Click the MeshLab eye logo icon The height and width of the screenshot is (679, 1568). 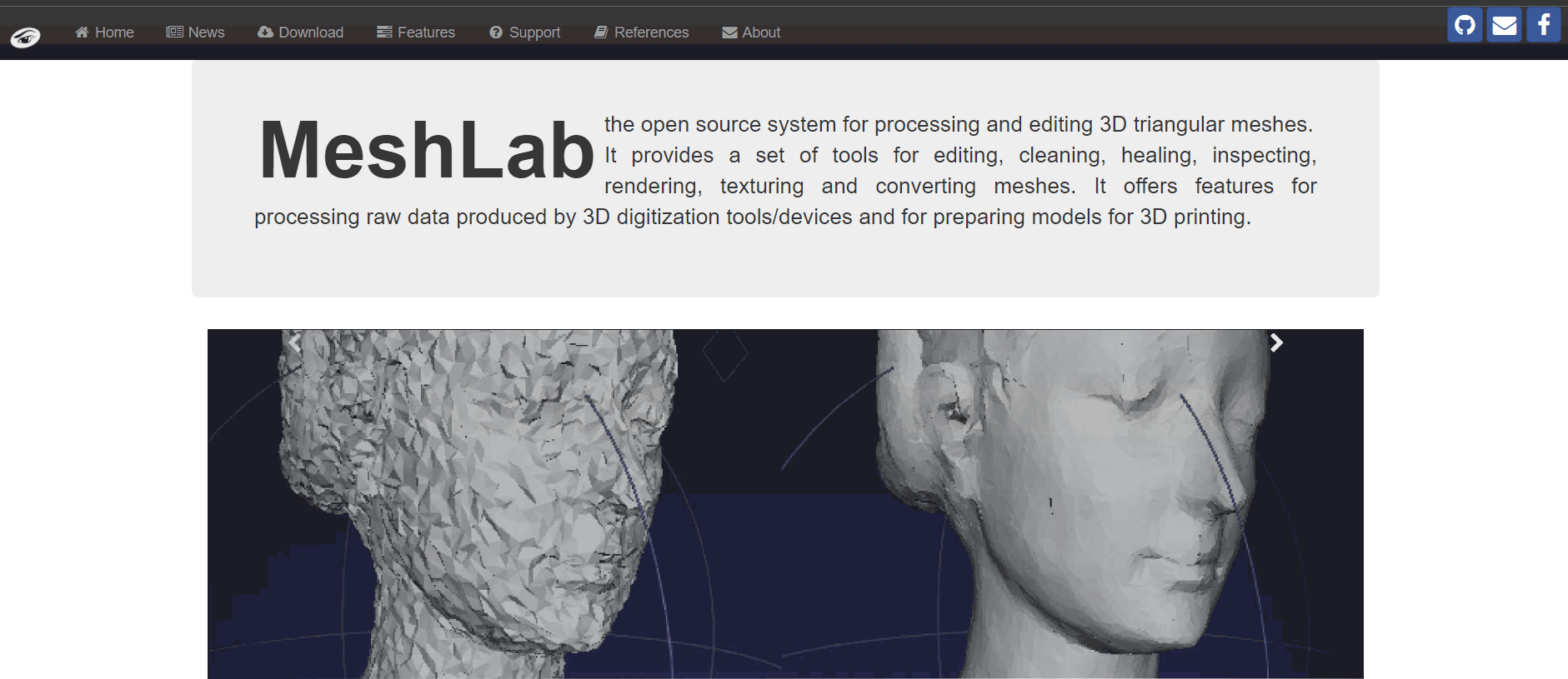click(25, 37)
